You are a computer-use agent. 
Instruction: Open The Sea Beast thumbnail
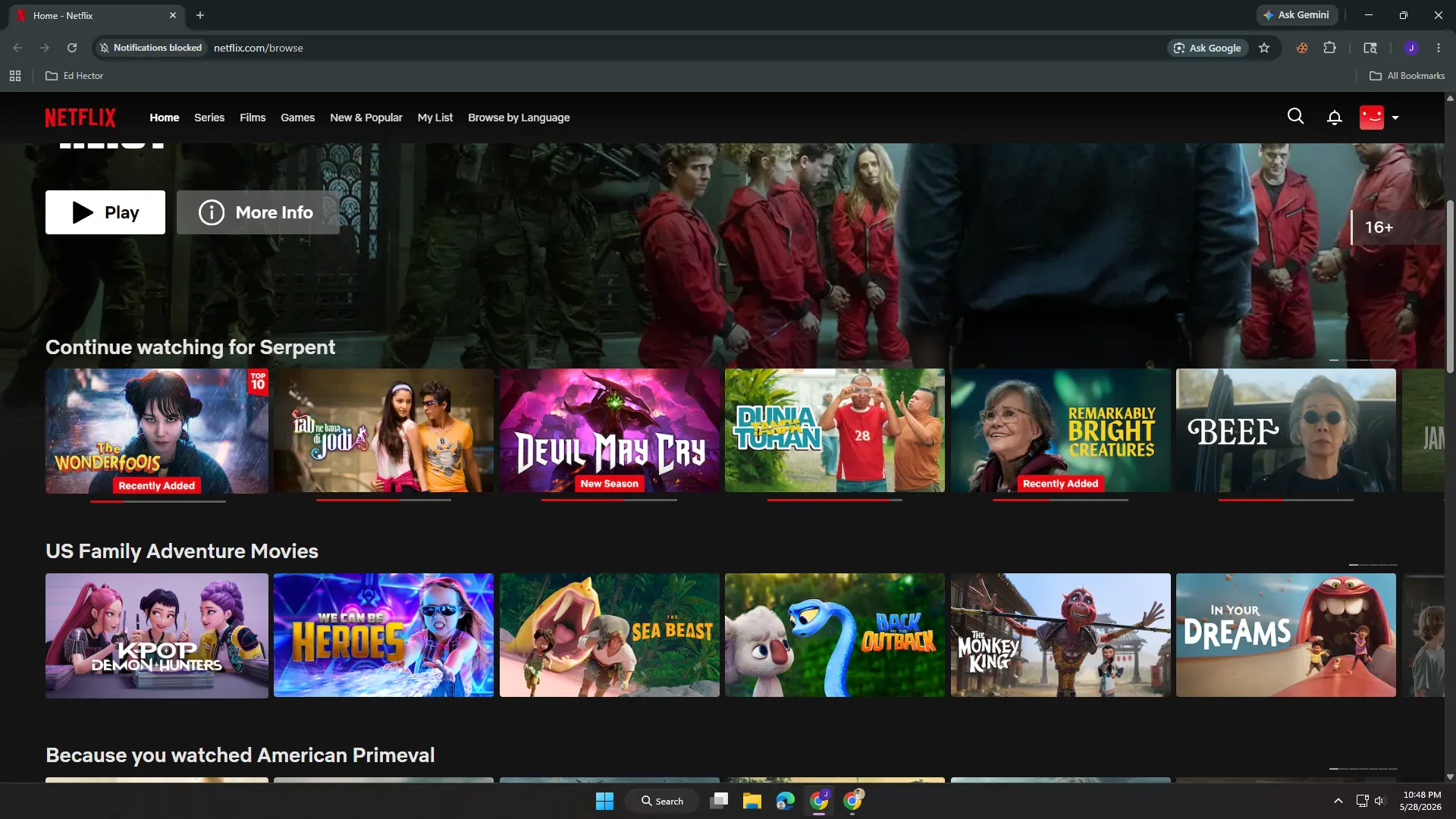click(x=609, y=635)
